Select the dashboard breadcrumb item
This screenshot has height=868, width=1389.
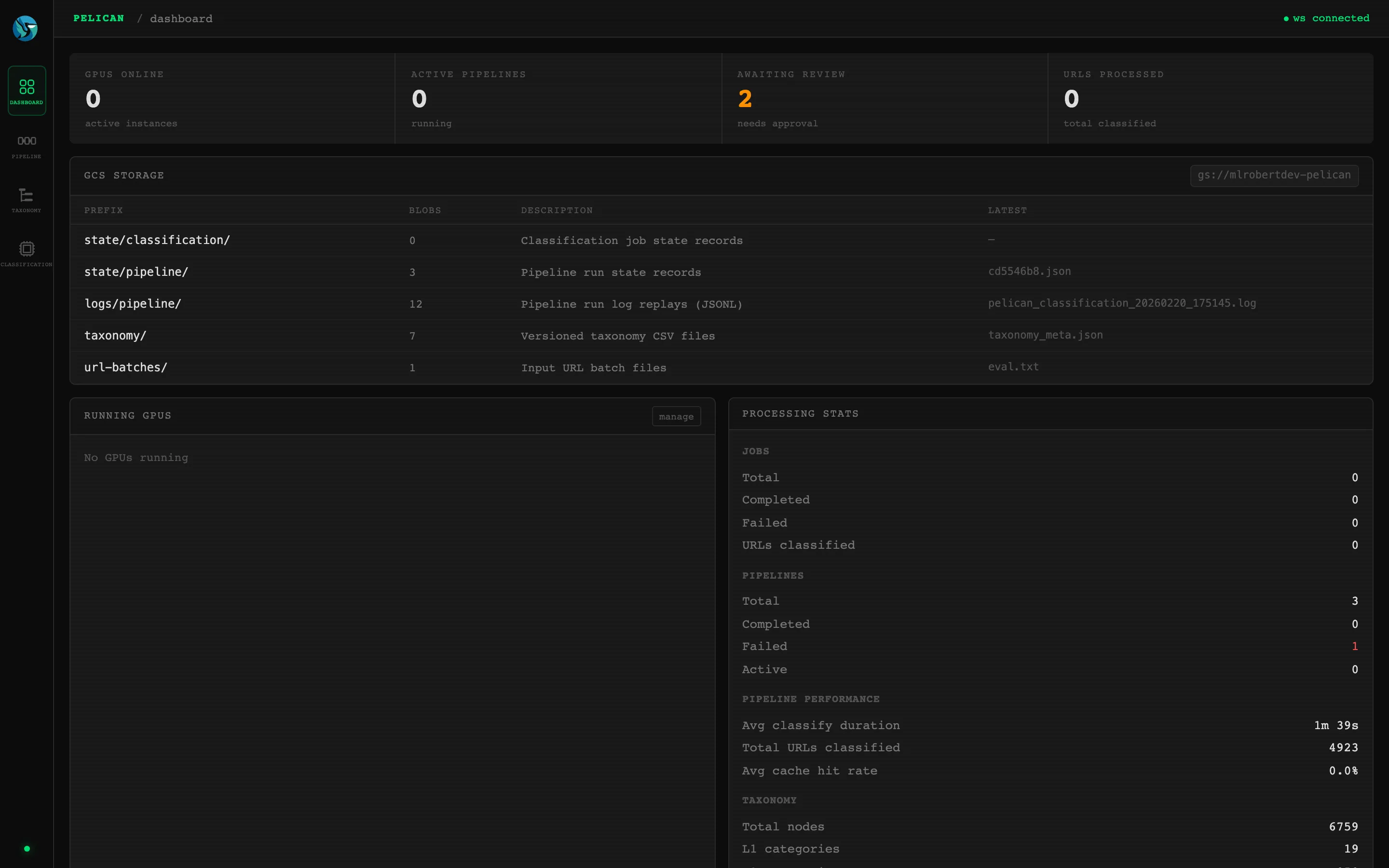coord(180,18)
